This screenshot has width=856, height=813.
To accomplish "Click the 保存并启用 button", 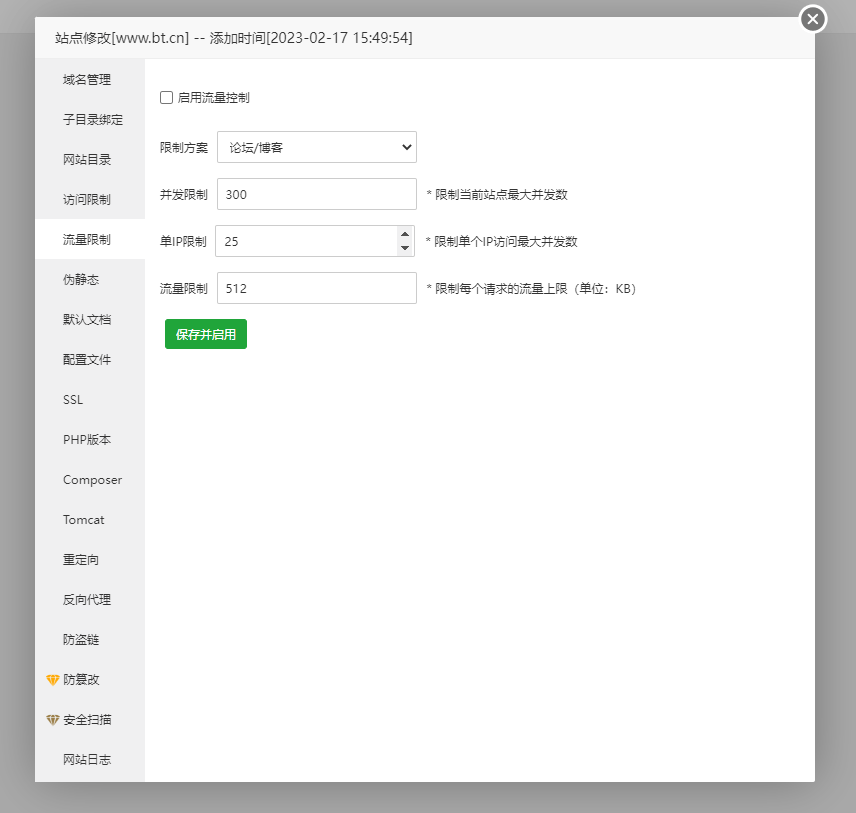I will (x=206, y=335).
